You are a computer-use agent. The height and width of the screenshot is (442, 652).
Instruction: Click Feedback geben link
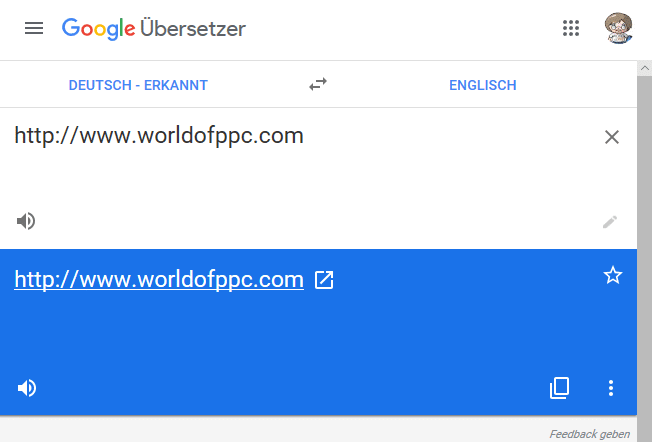pyautogui.click(x=589, y=434)
